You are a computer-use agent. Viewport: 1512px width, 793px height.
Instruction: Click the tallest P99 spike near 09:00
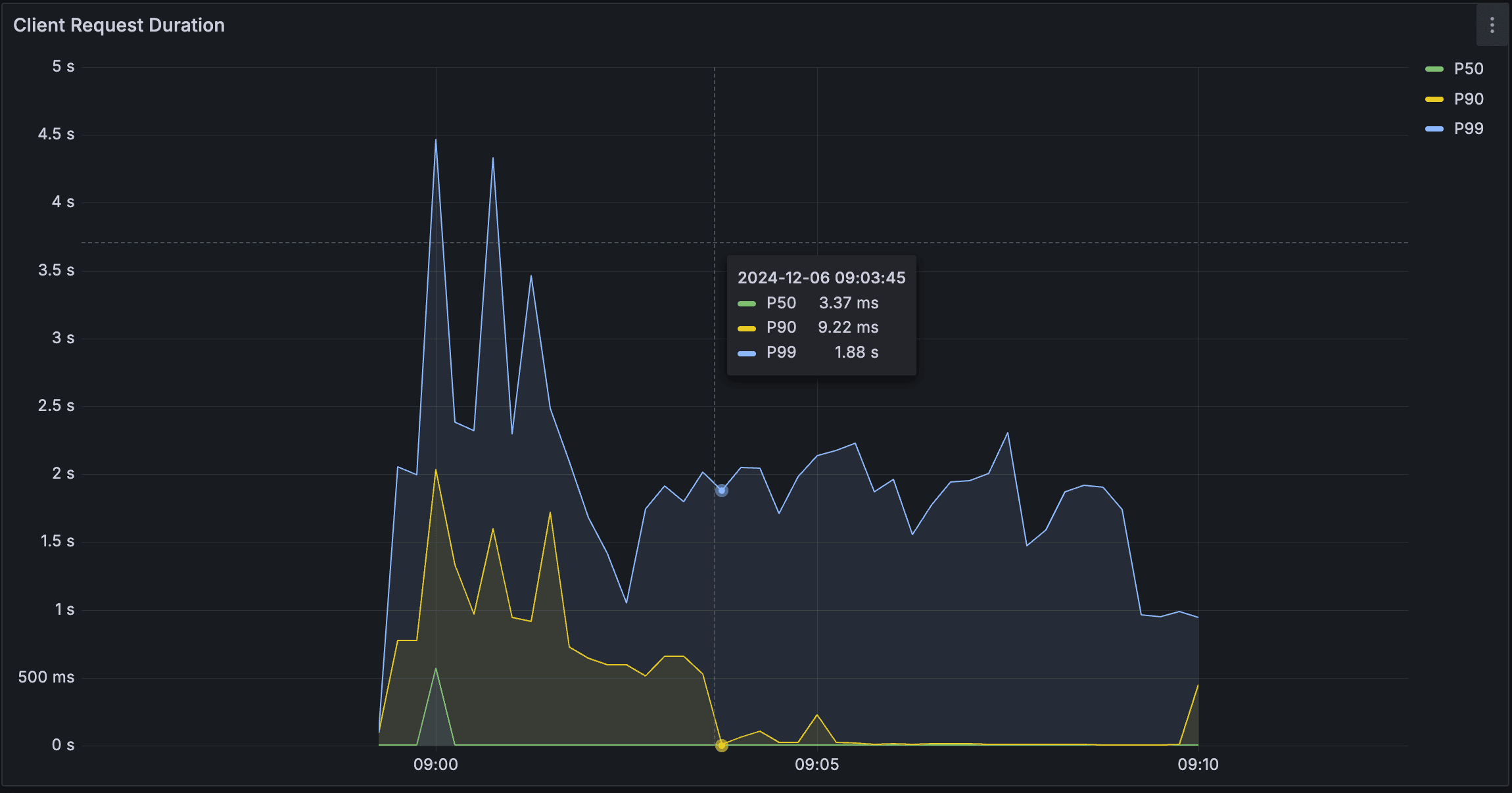click(436, 140)
